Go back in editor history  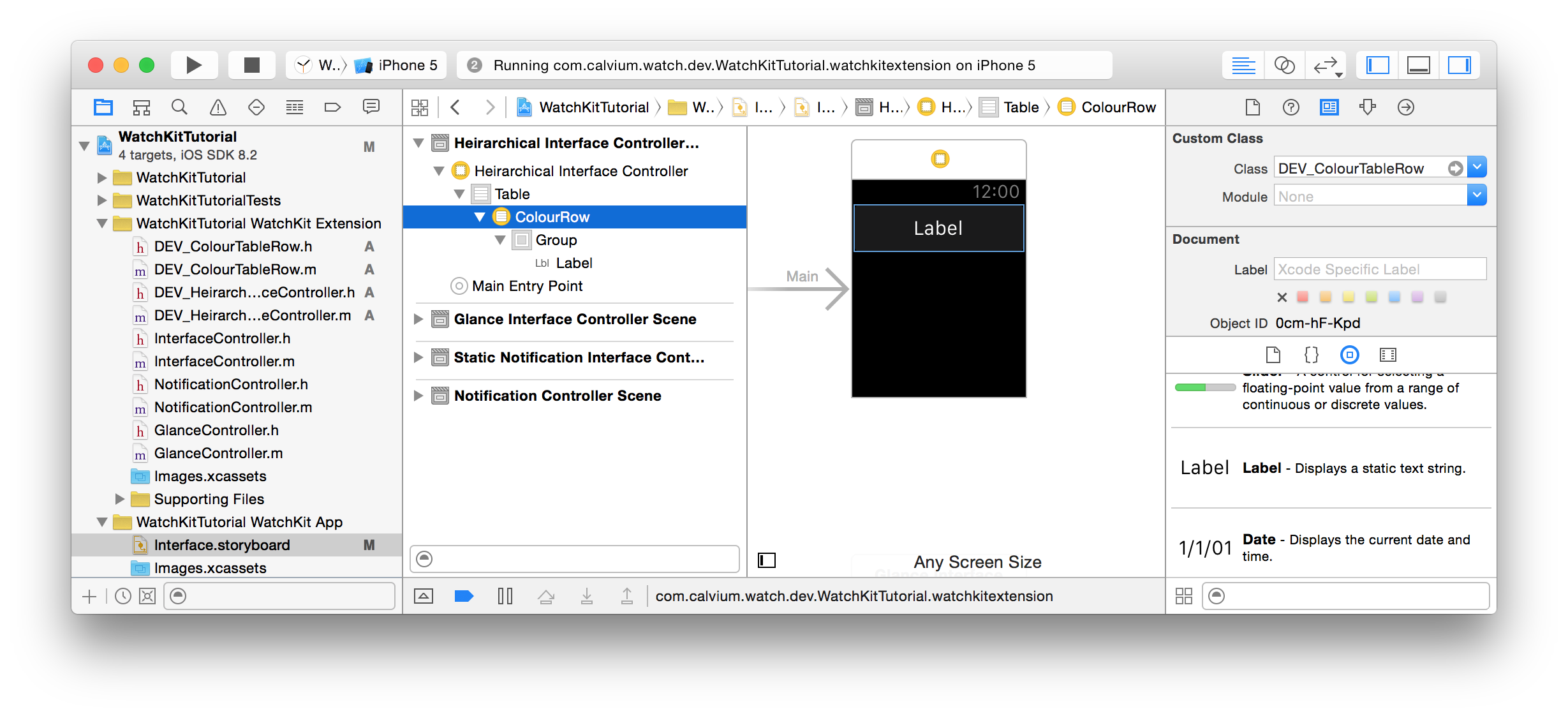455,107
